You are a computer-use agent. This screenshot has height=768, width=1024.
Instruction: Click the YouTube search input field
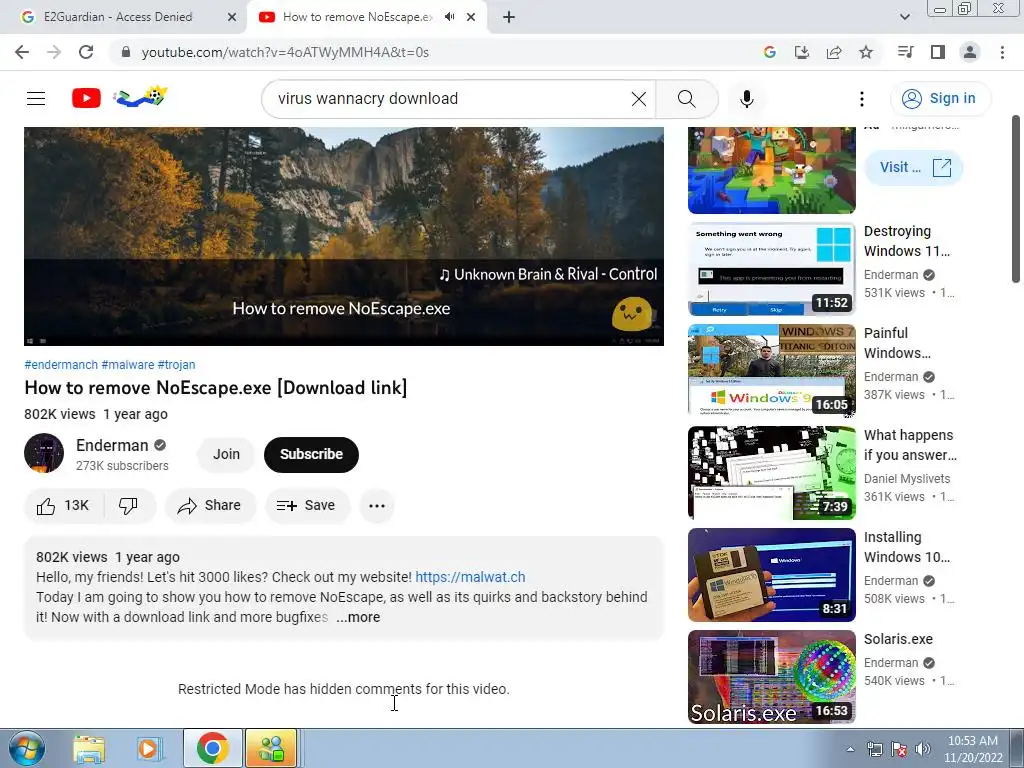tap(451, 99)
